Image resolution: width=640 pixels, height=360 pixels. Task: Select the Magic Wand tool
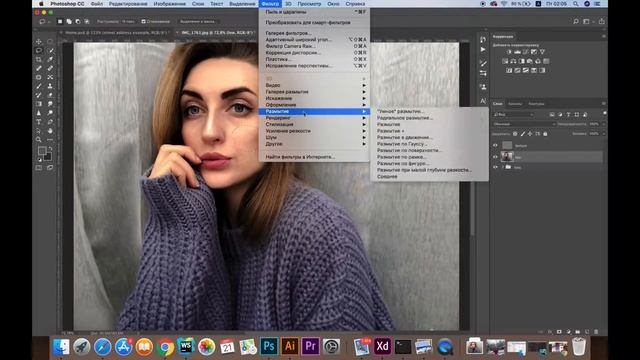(x=50, y=51)
